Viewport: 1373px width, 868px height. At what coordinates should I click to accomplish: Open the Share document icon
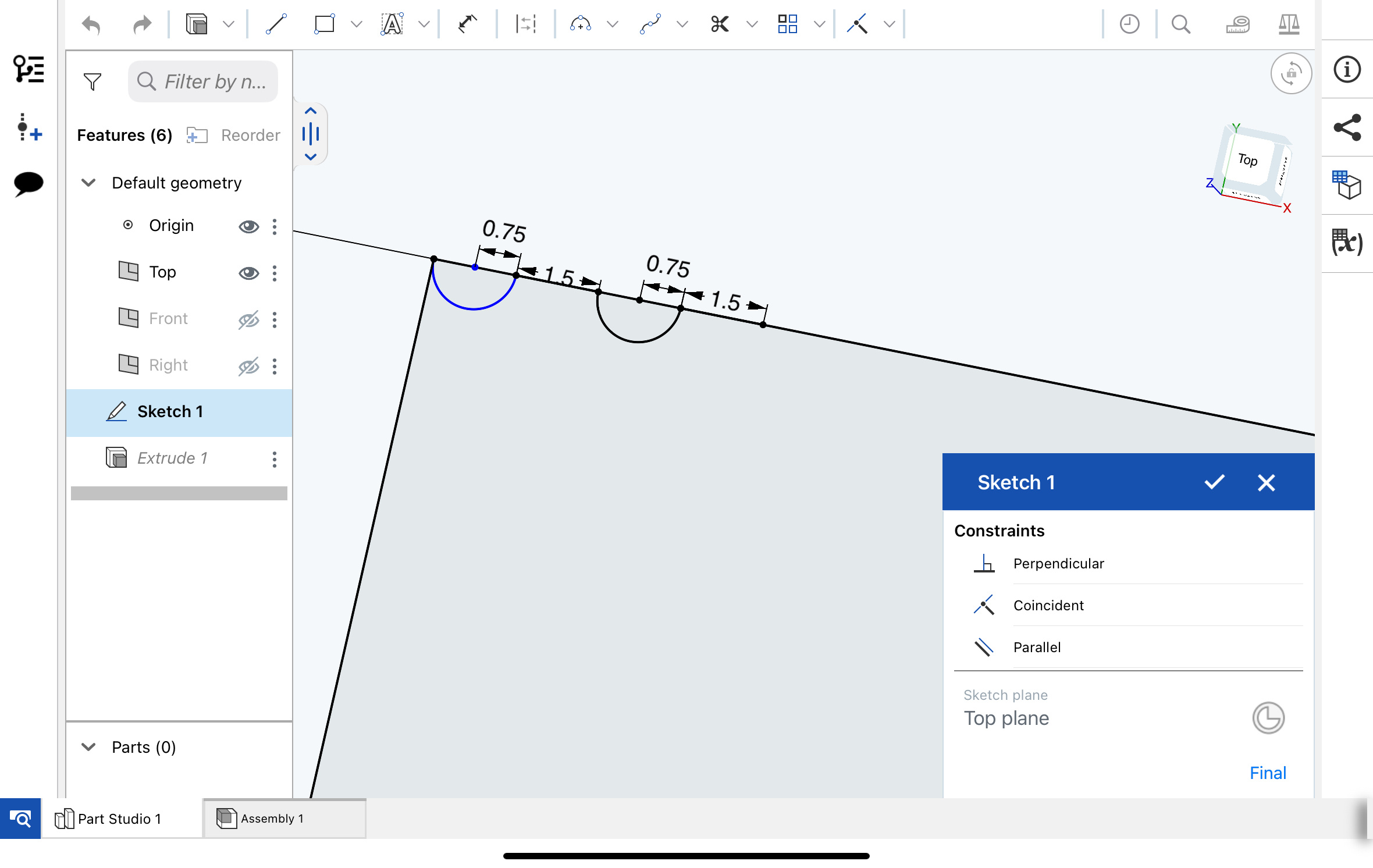point(1347,127)
